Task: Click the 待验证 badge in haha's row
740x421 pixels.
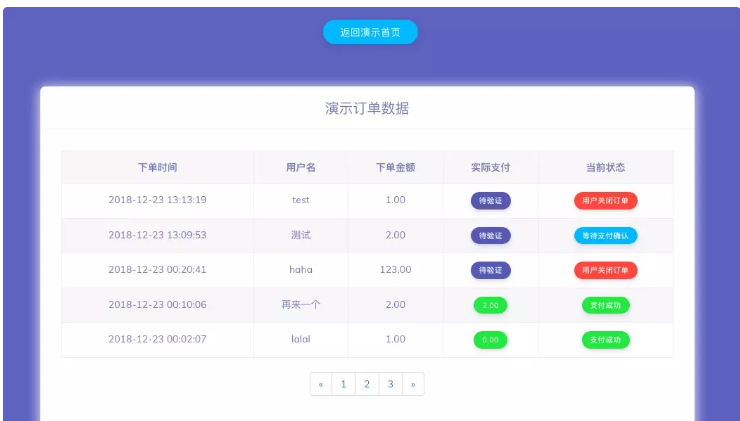Action: [490, 270]
